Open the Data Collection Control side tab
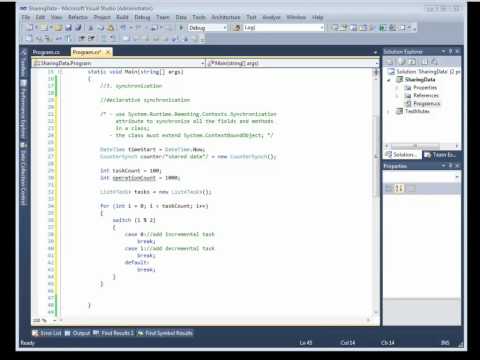The height and width of the screenshot is (360, 480). (23, 174)
